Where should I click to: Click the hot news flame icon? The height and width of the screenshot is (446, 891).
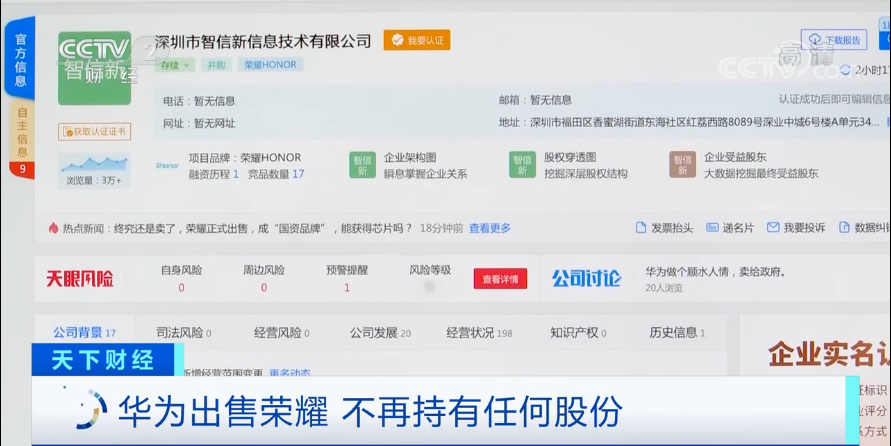point(53,228)
